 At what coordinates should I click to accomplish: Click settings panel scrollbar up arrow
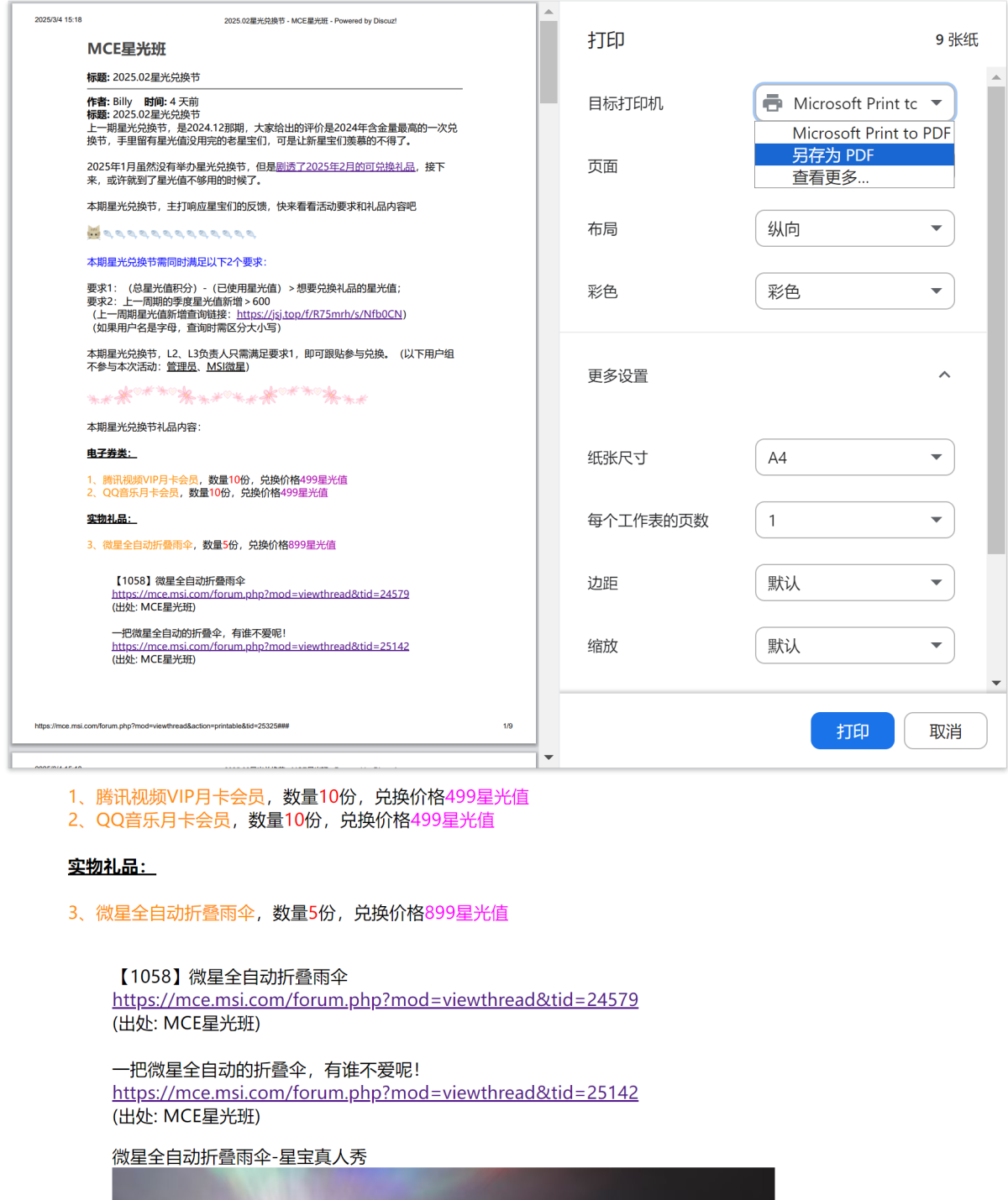click(x=996, y=77)
